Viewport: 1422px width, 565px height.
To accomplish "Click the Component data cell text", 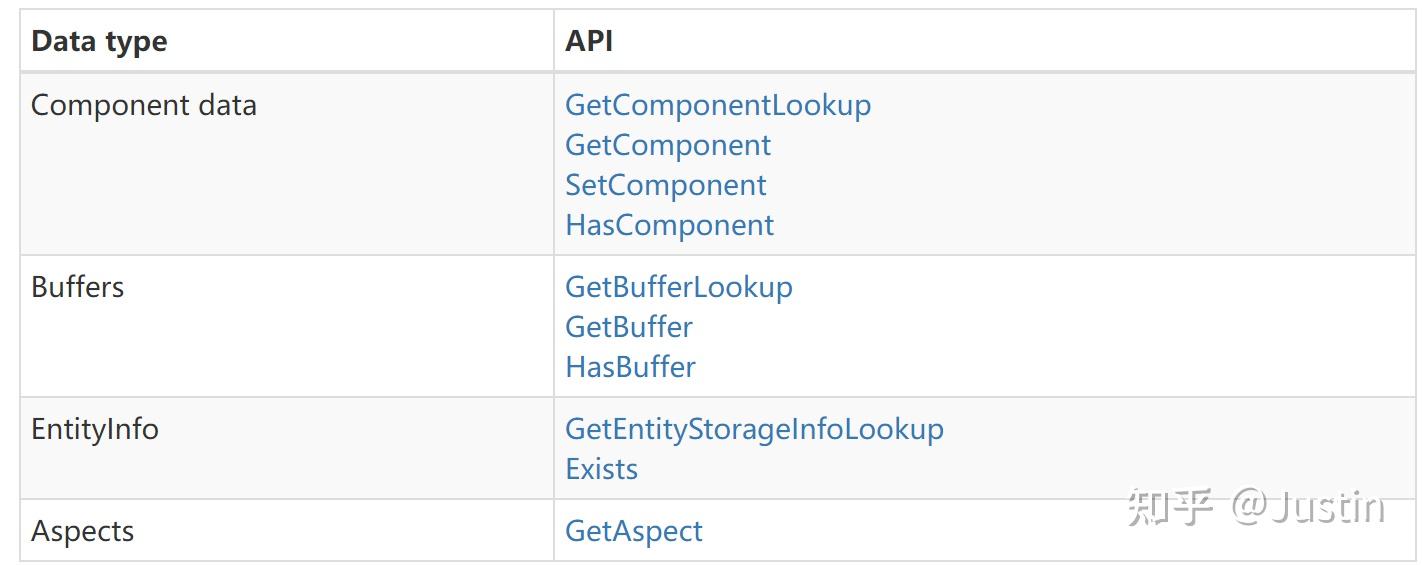I will [143, 105].
